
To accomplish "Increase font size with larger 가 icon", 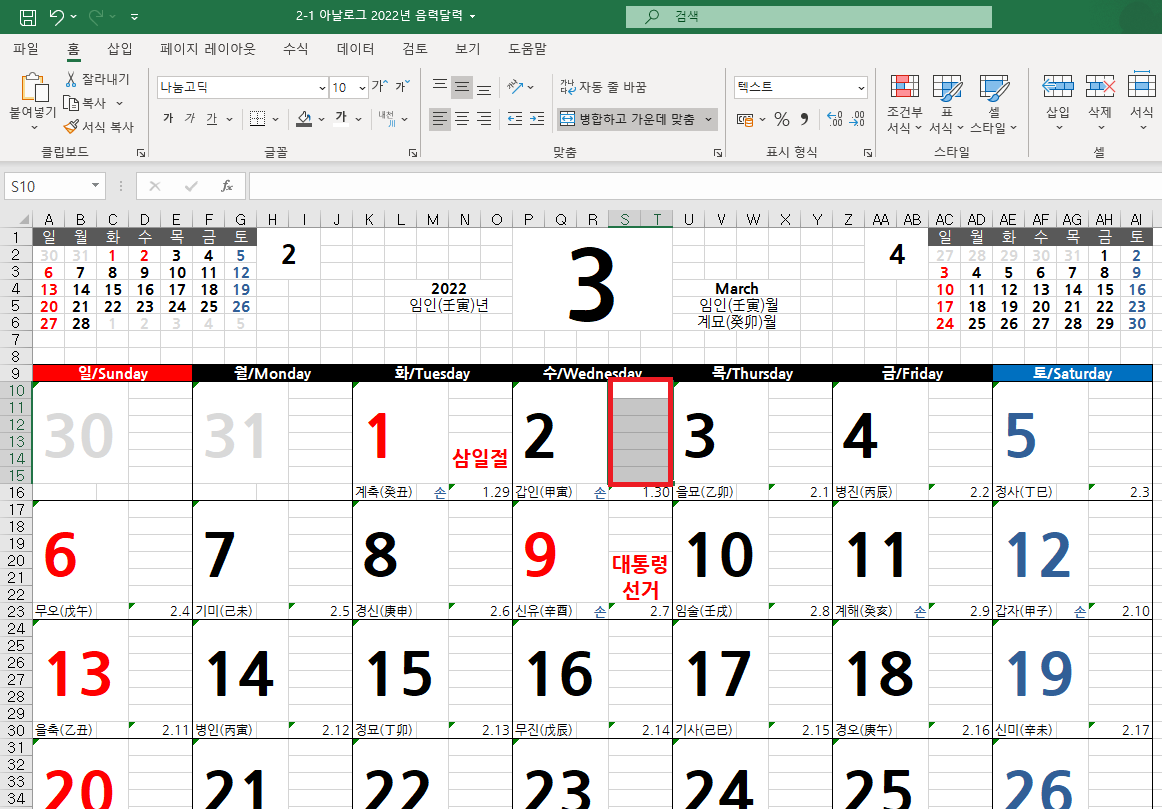I will point(379,87).
